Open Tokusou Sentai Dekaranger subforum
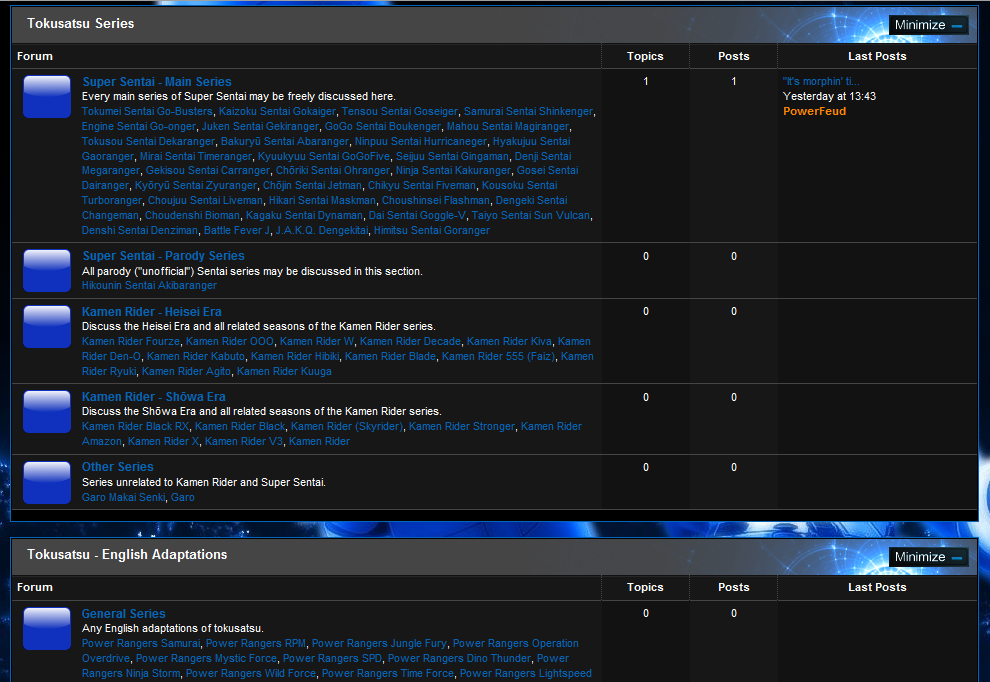 click(148, 141)
